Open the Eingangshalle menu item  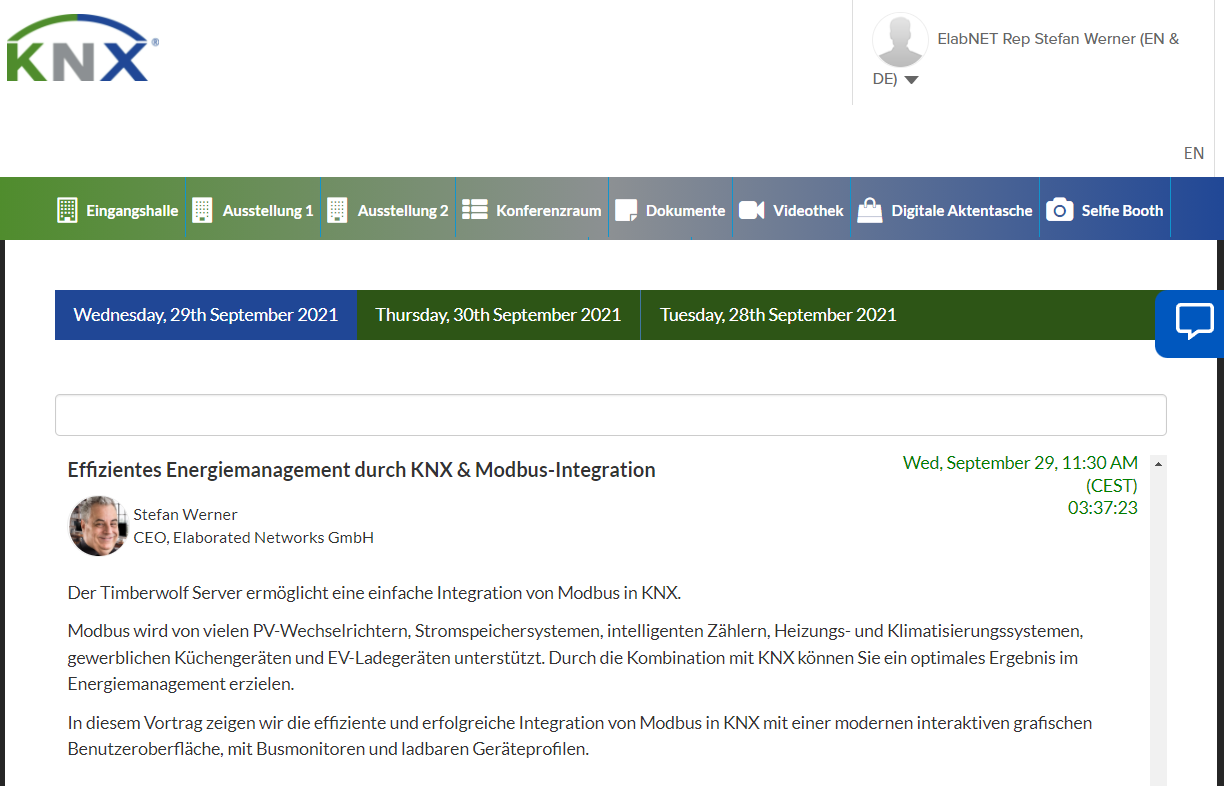click(132, 211)
